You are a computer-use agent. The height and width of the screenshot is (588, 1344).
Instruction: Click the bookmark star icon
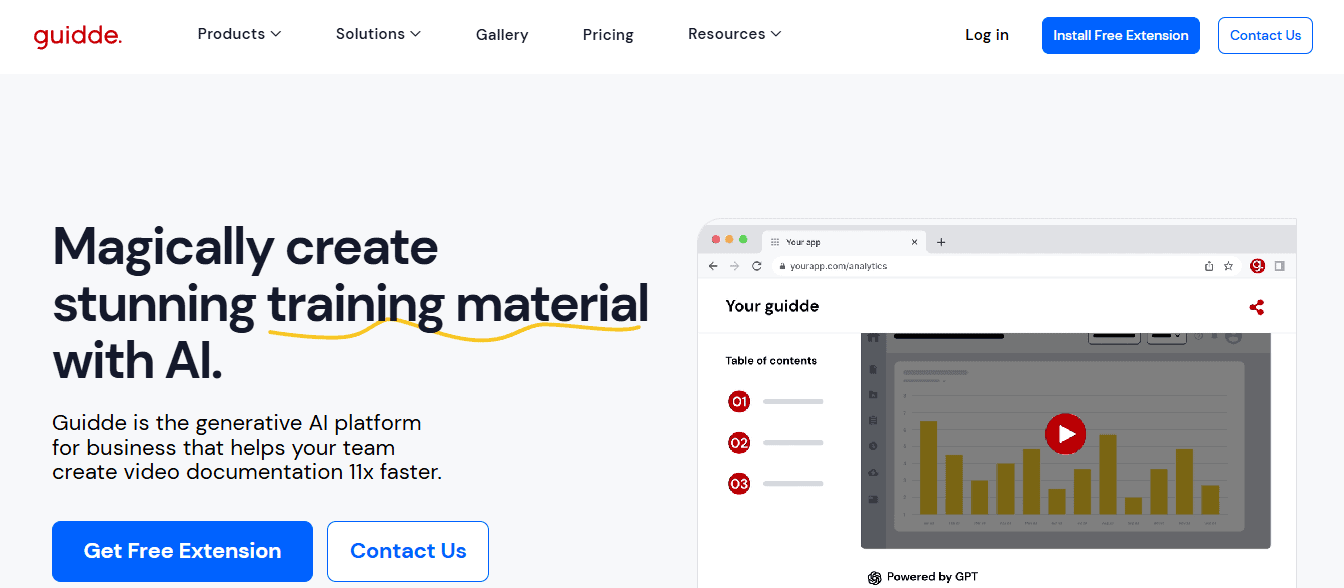click(1228, 266)
